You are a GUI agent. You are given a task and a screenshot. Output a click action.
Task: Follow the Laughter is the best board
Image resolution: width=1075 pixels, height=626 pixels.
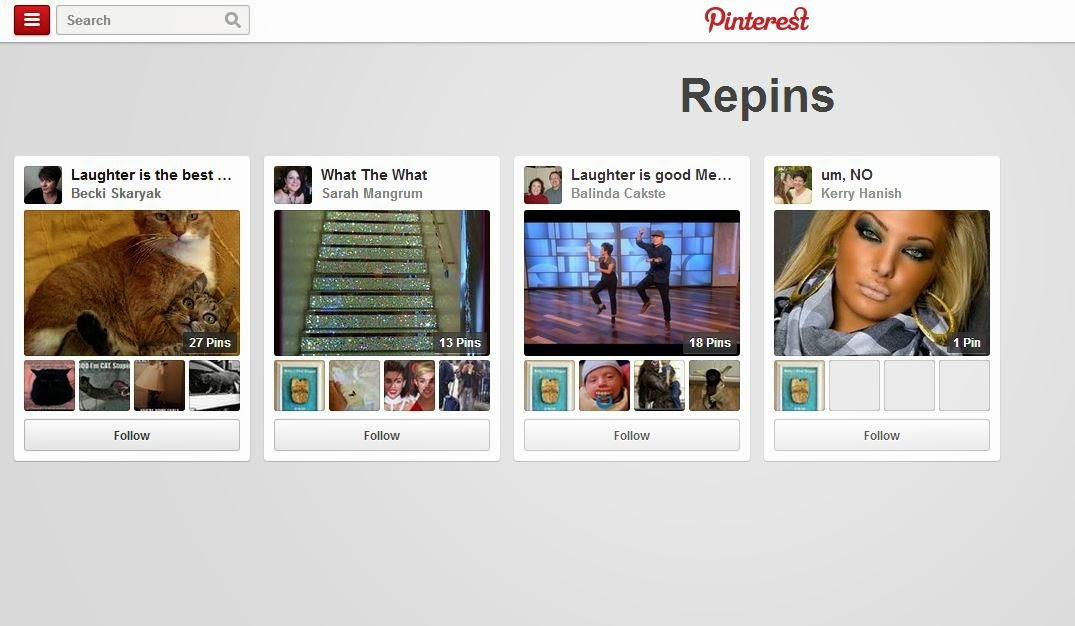coord(132,435)
